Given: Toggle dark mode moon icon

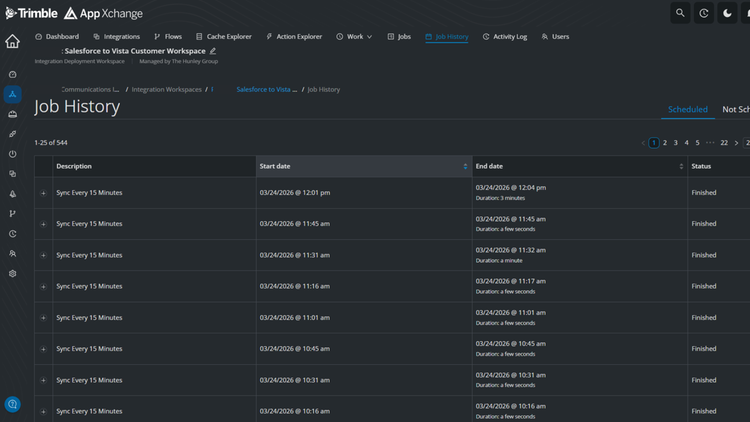Looking at the screenshot, I should tap(727, 13).
